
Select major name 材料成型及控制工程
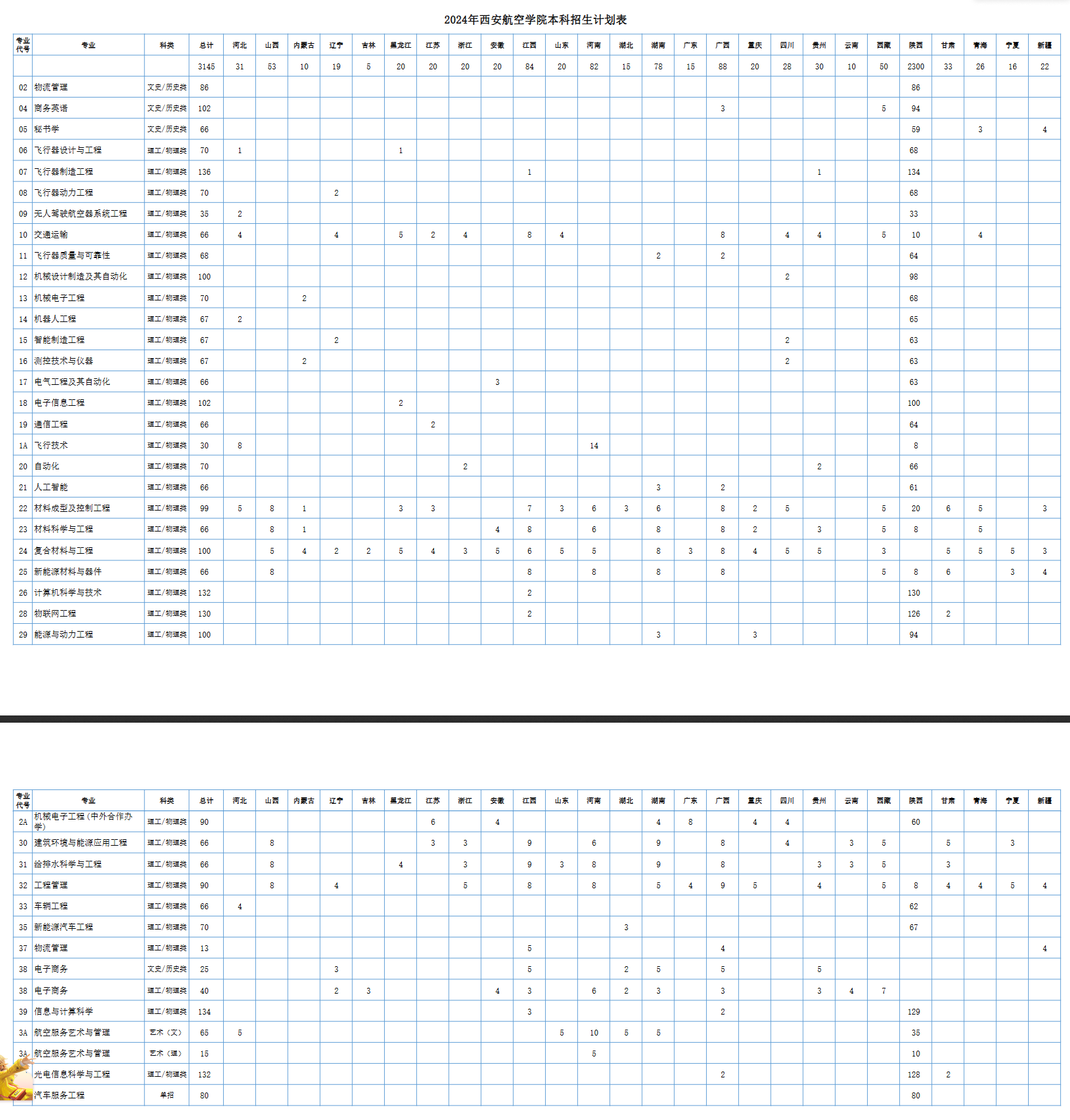tap(72, 509)
